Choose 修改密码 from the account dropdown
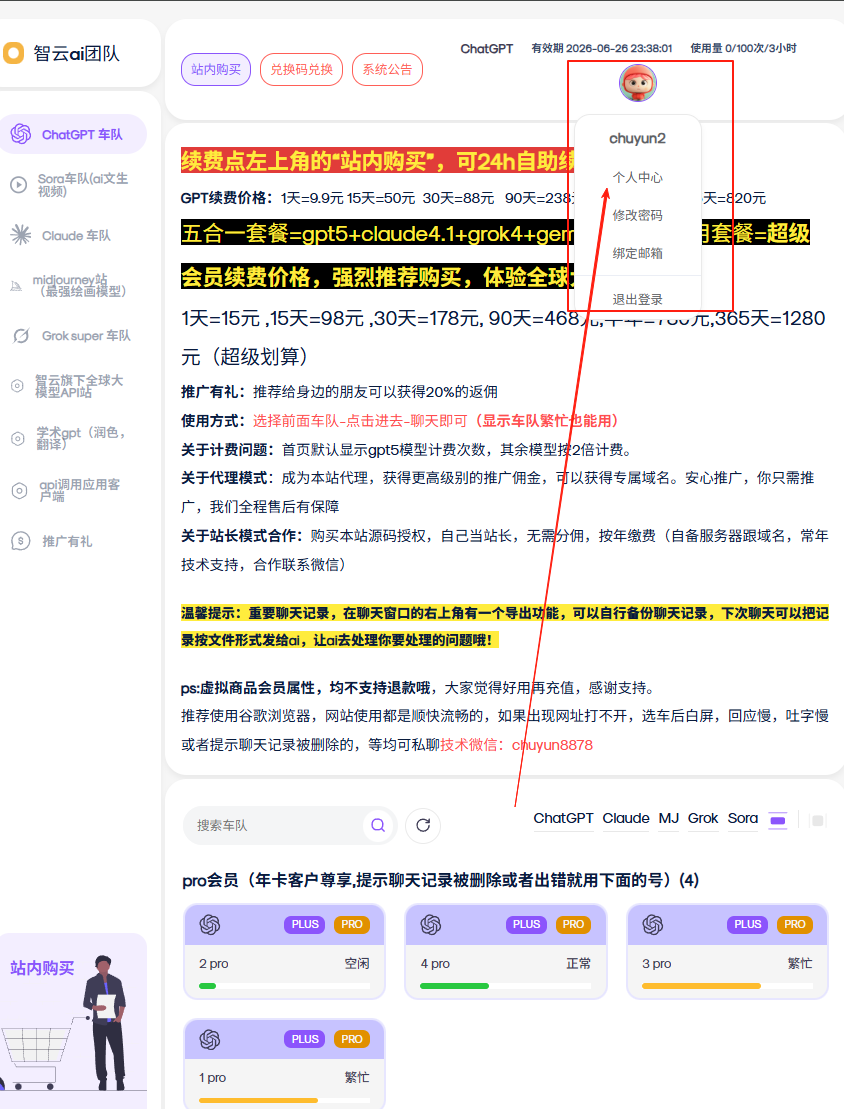 click(x=637, y=215)
